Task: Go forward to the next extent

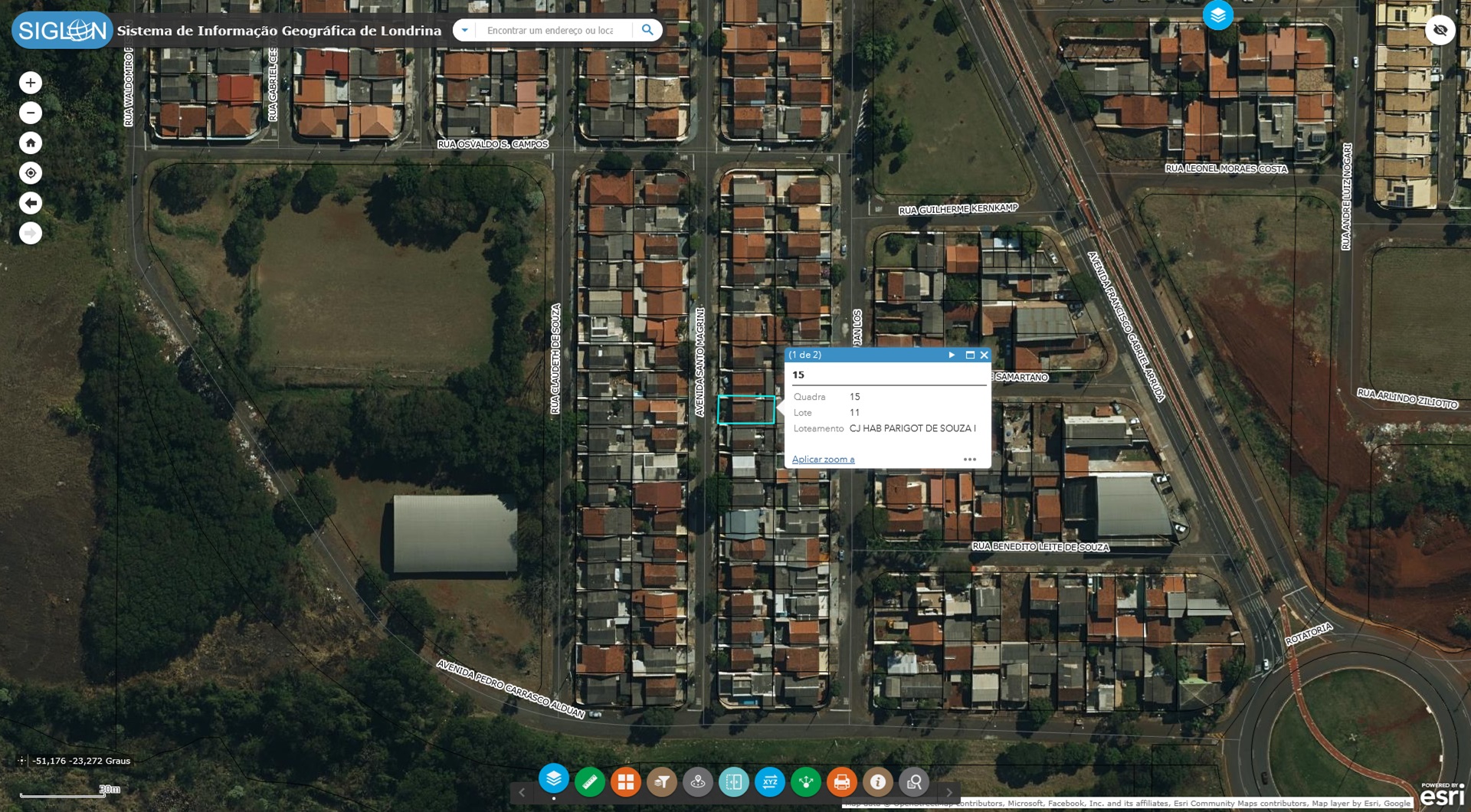Action: point(31,233)
